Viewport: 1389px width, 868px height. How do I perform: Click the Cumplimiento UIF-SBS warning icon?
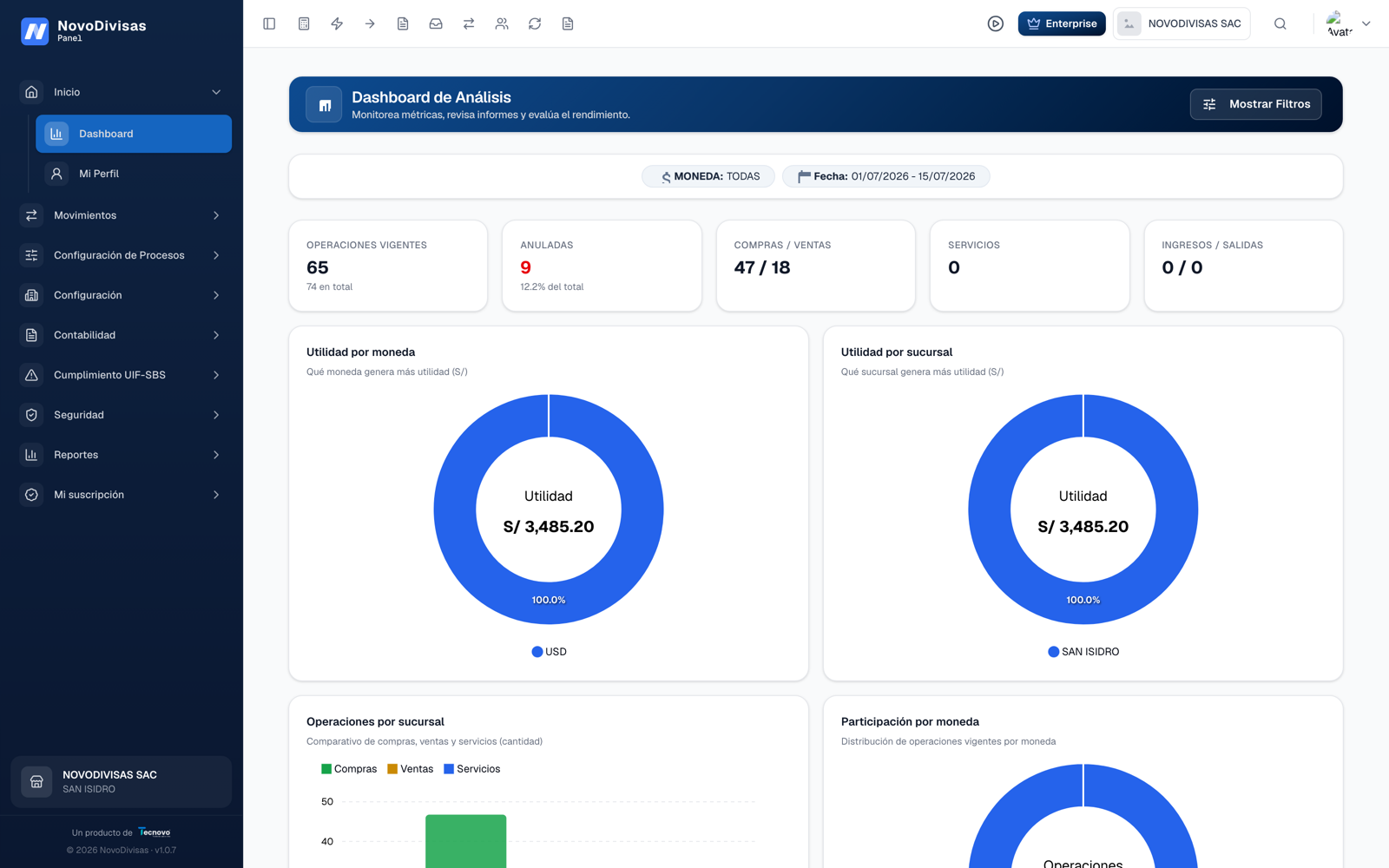click(x=31, y=375)
